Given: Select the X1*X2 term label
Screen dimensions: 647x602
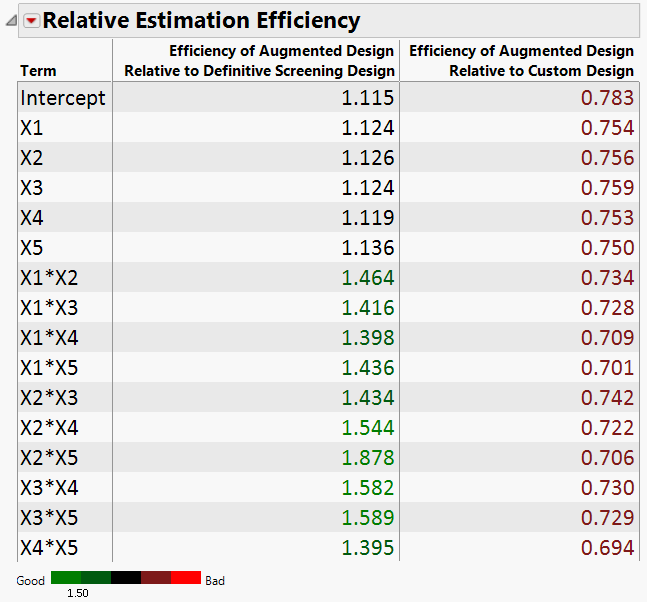Looking at the screenshot, I should point(48,278).
